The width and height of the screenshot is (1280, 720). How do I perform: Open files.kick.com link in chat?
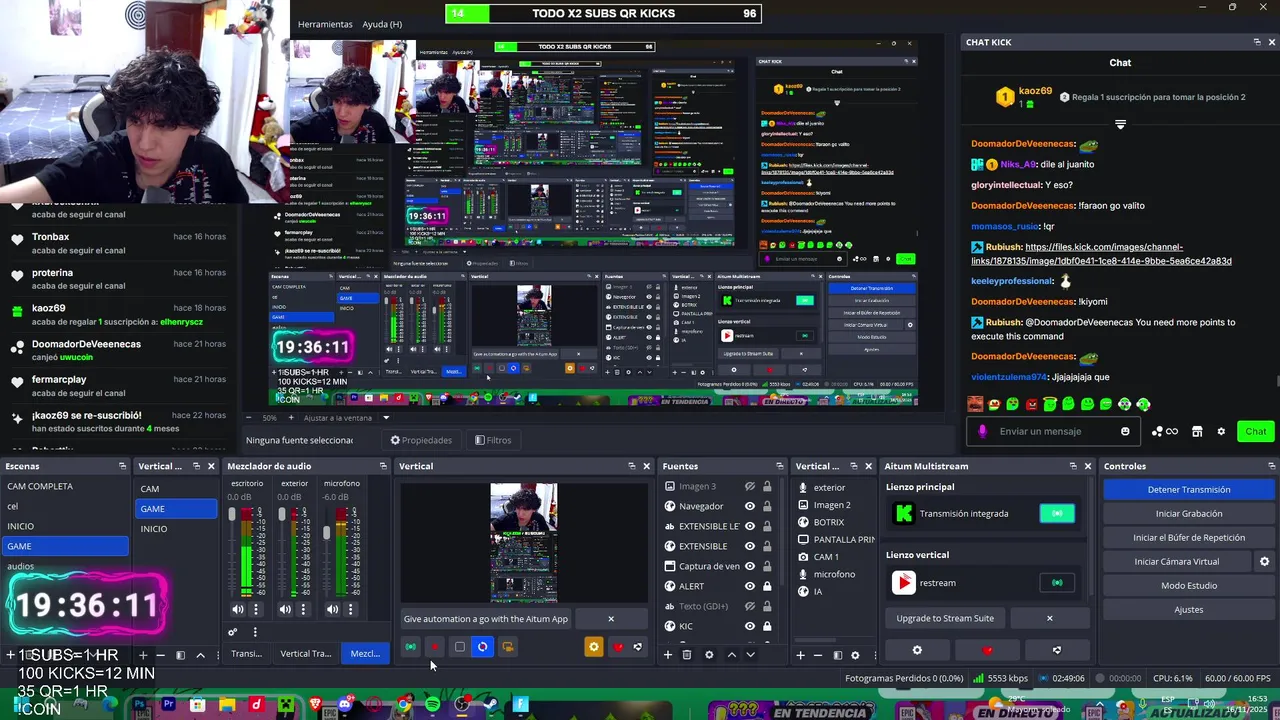click(1101, 254)
